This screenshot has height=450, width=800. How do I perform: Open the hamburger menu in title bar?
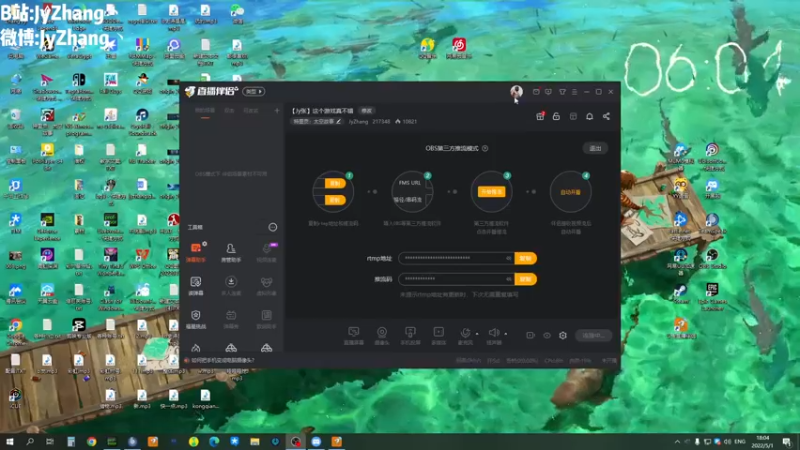click(574, 92)
